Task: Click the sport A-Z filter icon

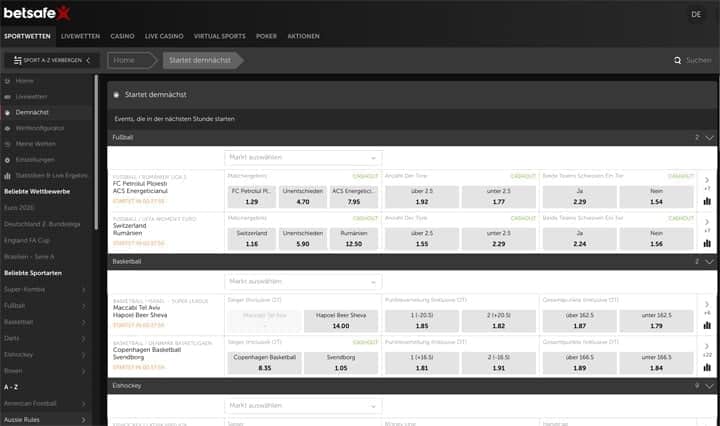Action: pyautogui.click(x=17, y=60)
